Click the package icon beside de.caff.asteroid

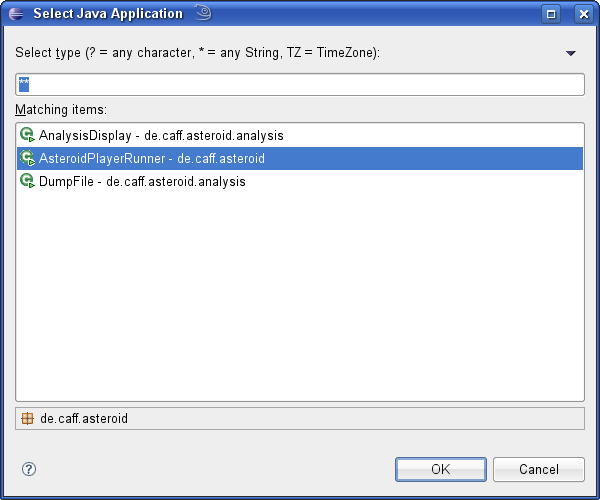click(27, 419)
